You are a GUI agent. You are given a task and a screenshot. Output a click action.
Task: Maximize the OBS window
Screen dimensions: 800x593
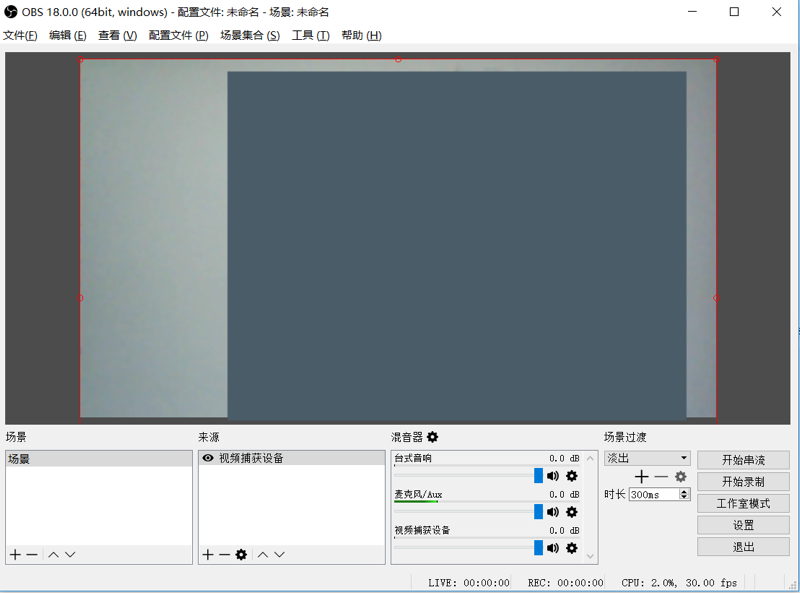[x=734, y=11]
